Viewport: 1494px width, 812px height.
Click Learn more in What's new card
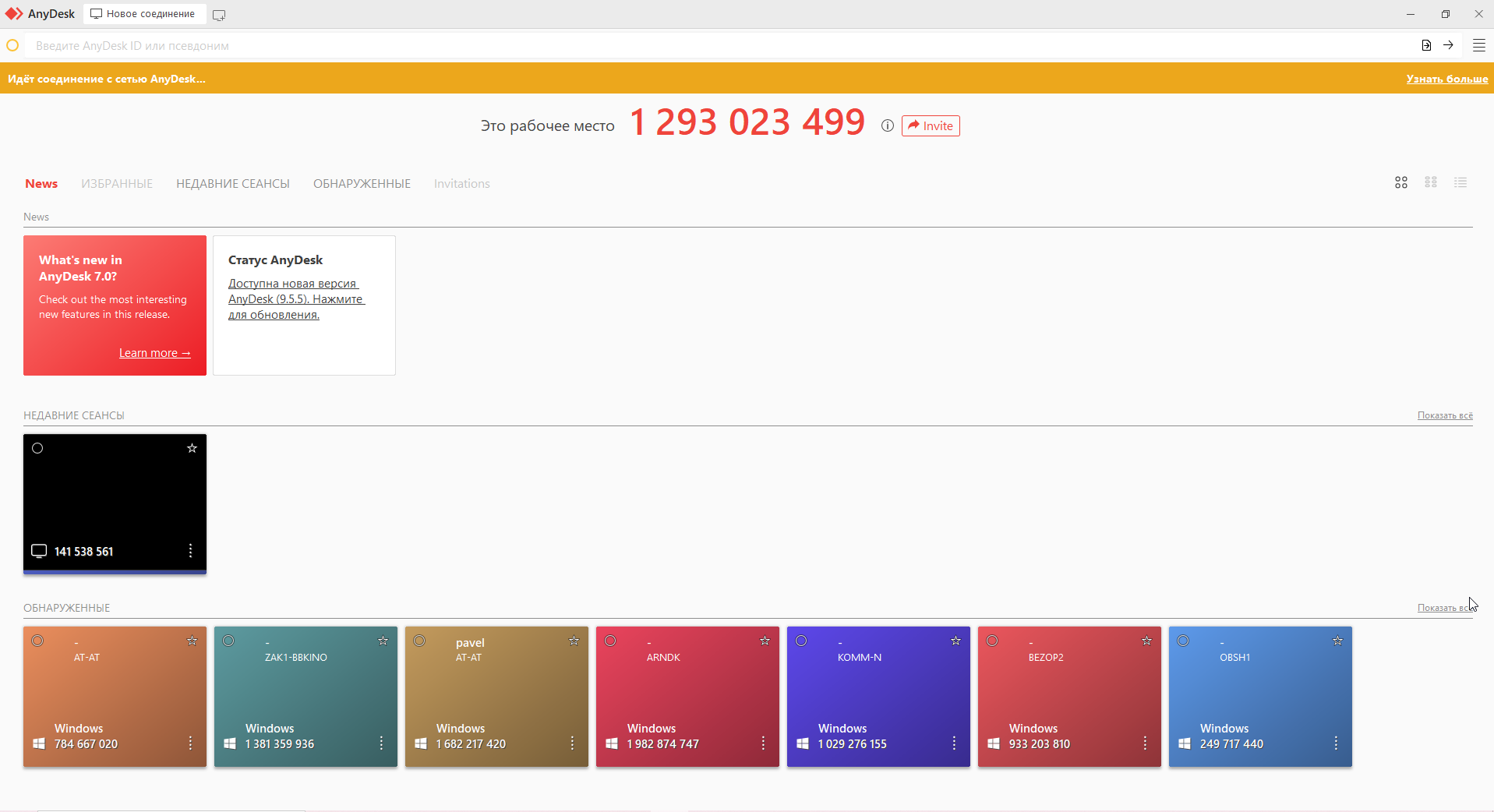click(155, 353)
